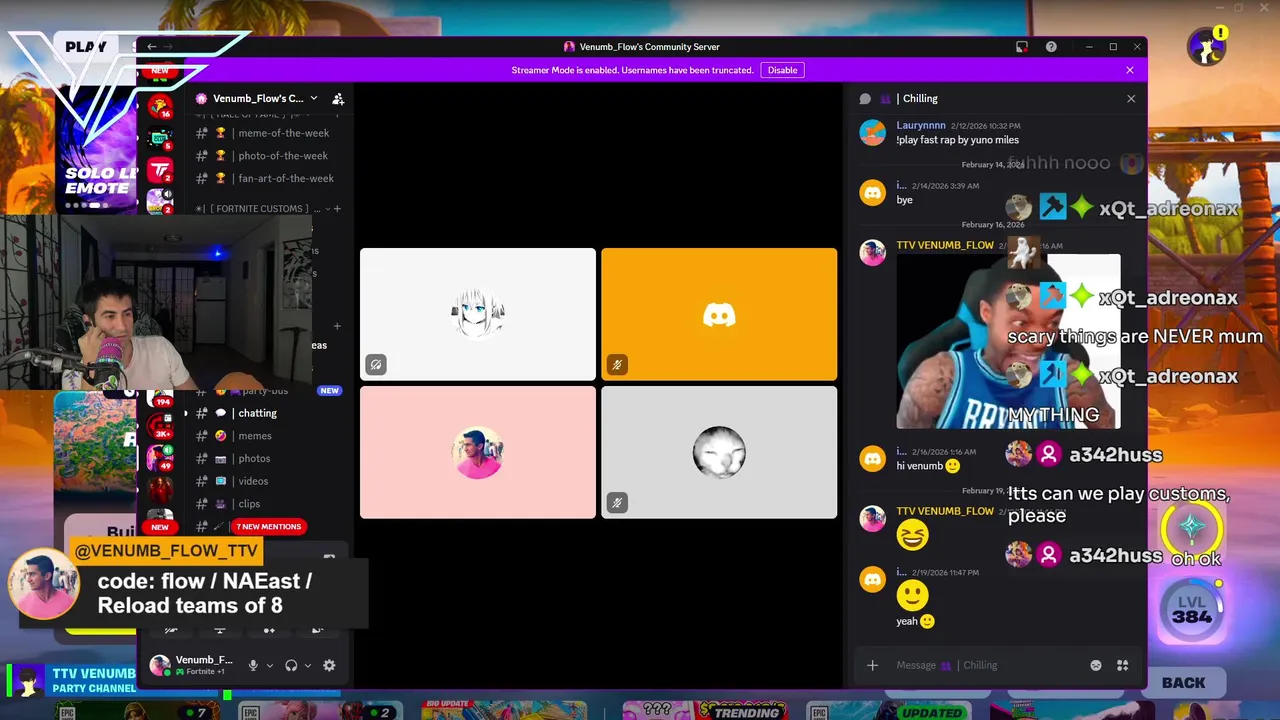The height and width of the screenshot is (720, 1280).
Task: Open Venumb_Flow's server name dropdown
Action: (313, 98)
